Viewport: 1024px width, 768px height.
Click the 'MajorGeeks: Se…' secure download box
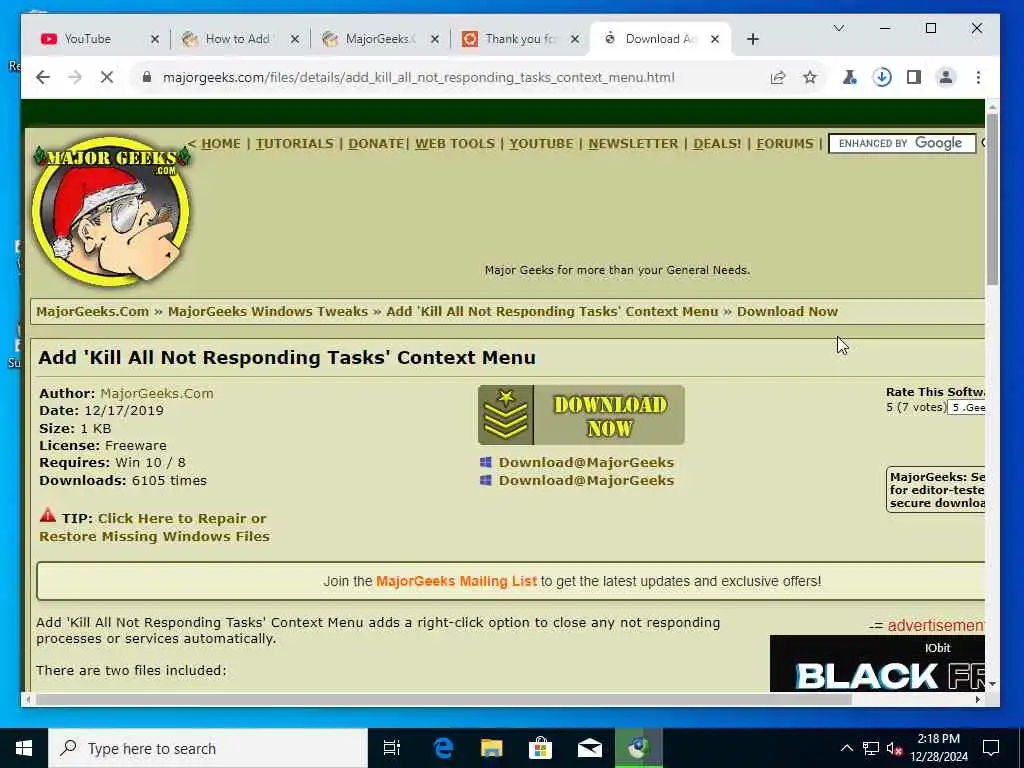(936, 490)
